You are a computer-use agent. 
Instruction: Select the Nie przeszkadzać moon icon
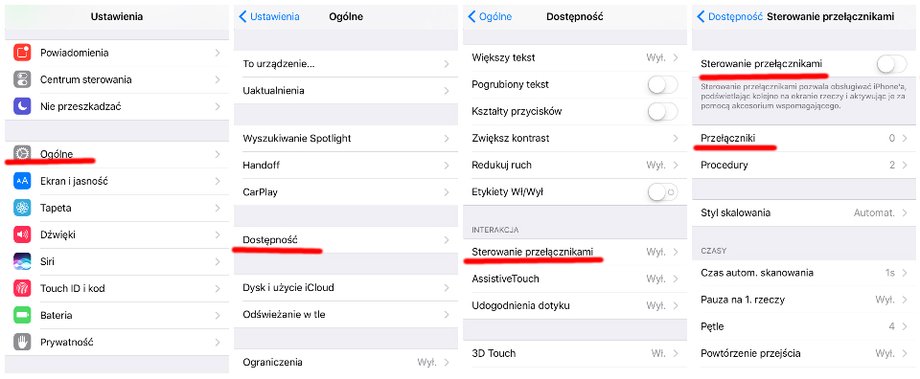click(x=22, y=107)
